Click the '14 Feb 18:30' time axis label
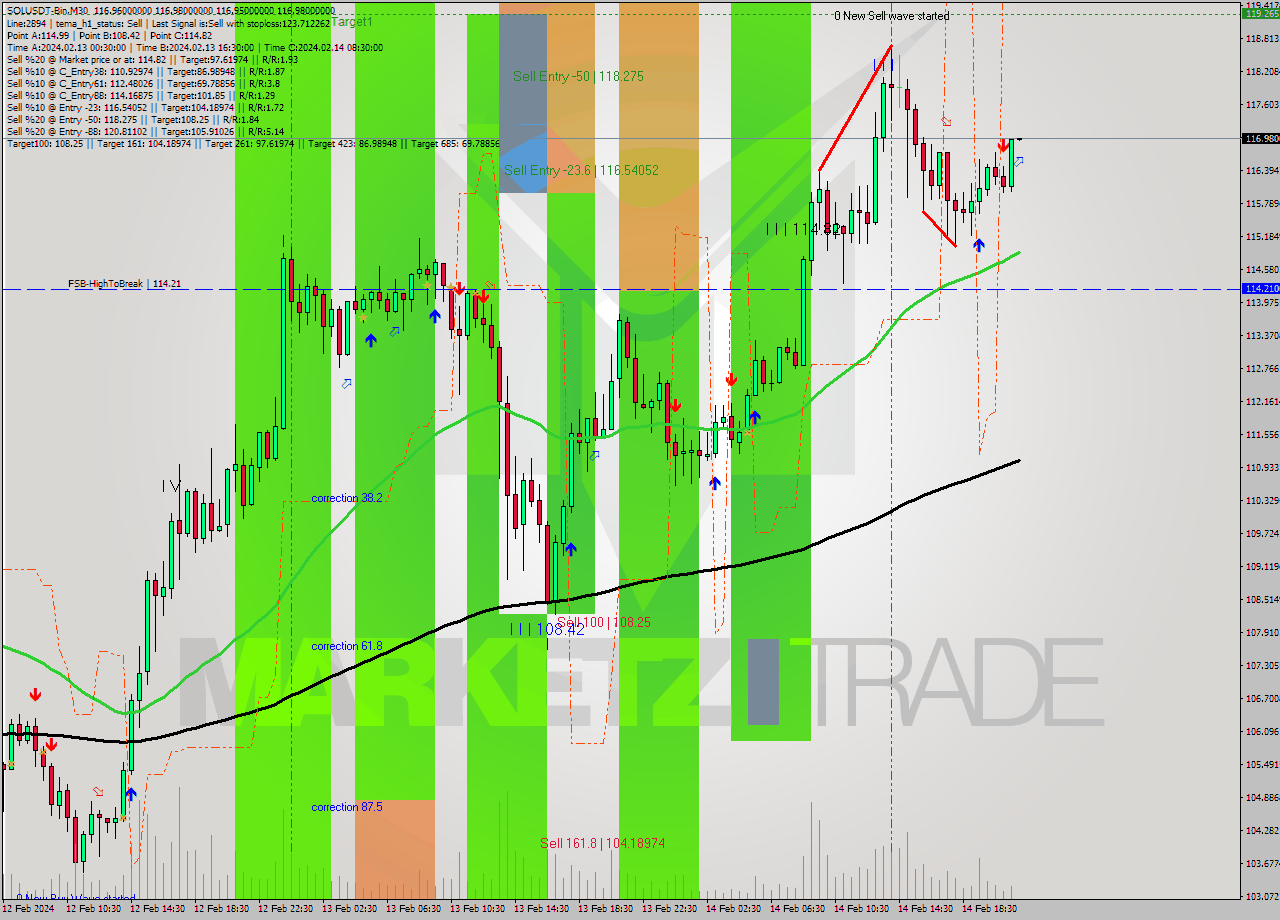This screenshot has width=1280, height=920. 989,909
